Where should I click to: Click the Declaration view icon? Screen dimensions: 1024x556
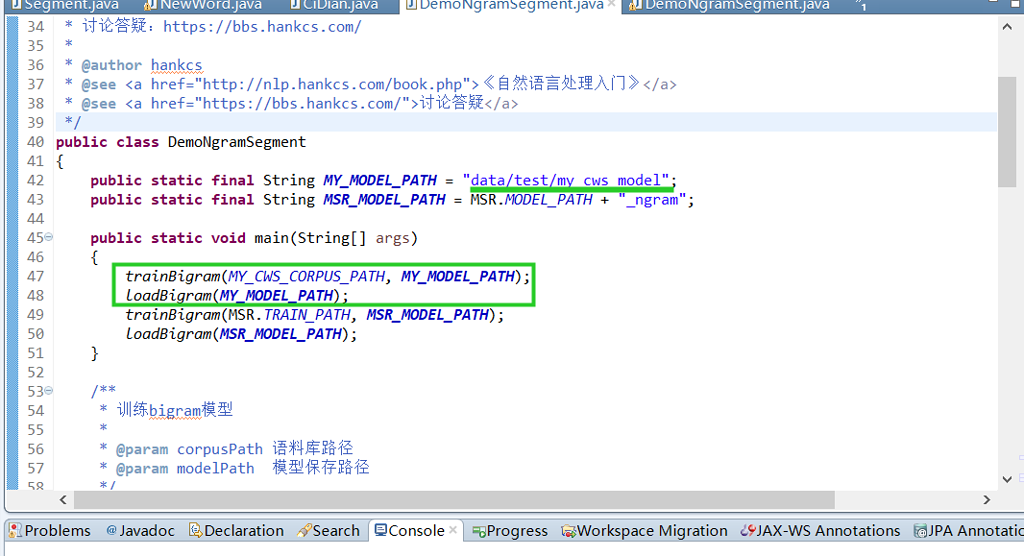196,531
